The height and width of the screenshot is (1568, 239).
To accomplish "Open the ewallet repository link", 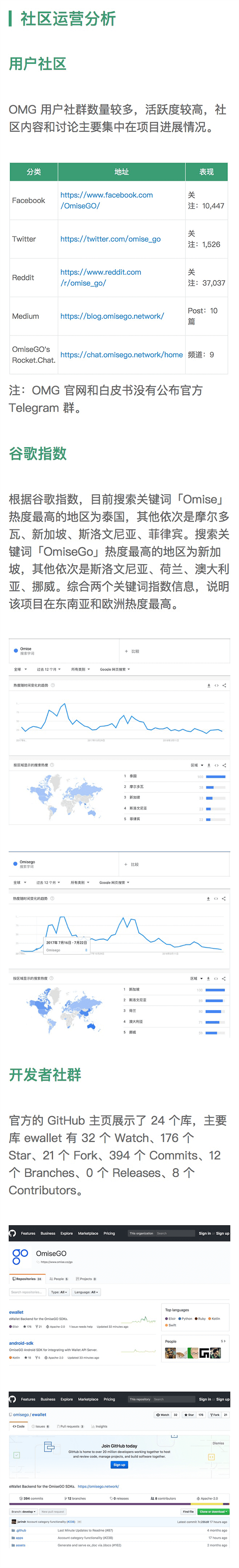I will coord(17,1312).
